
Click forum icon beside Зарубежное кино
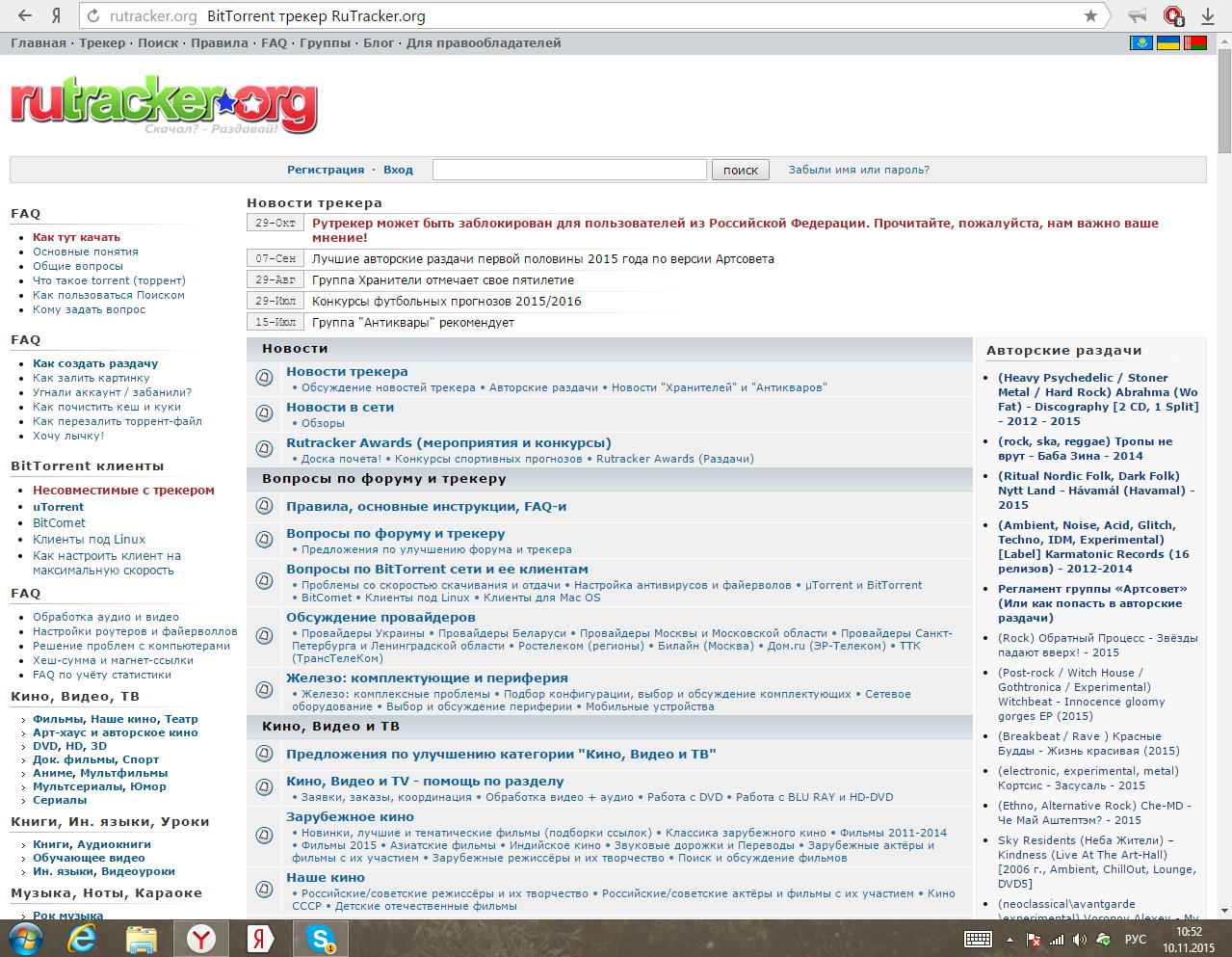click(265, 835)
